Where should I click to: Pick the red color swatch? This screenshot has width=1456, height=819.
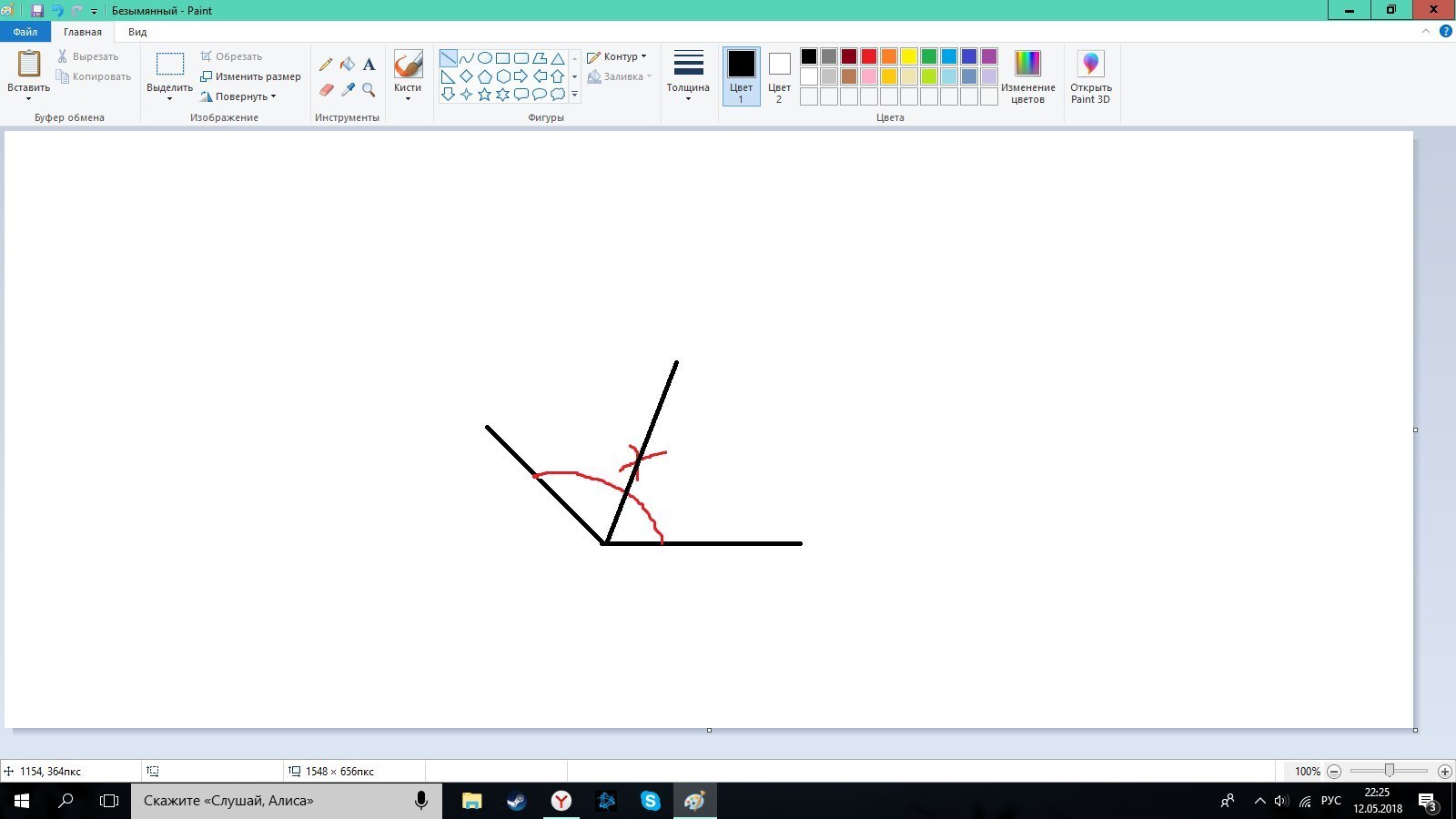[869, 56]
